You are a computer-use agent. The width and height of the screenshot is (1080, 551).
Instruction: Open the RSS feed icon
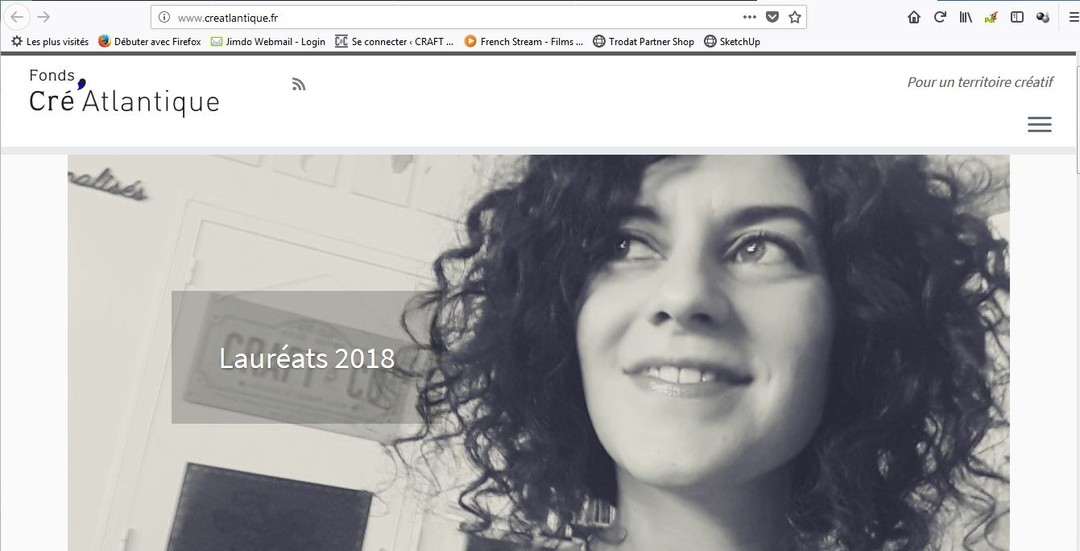[298, 84]
